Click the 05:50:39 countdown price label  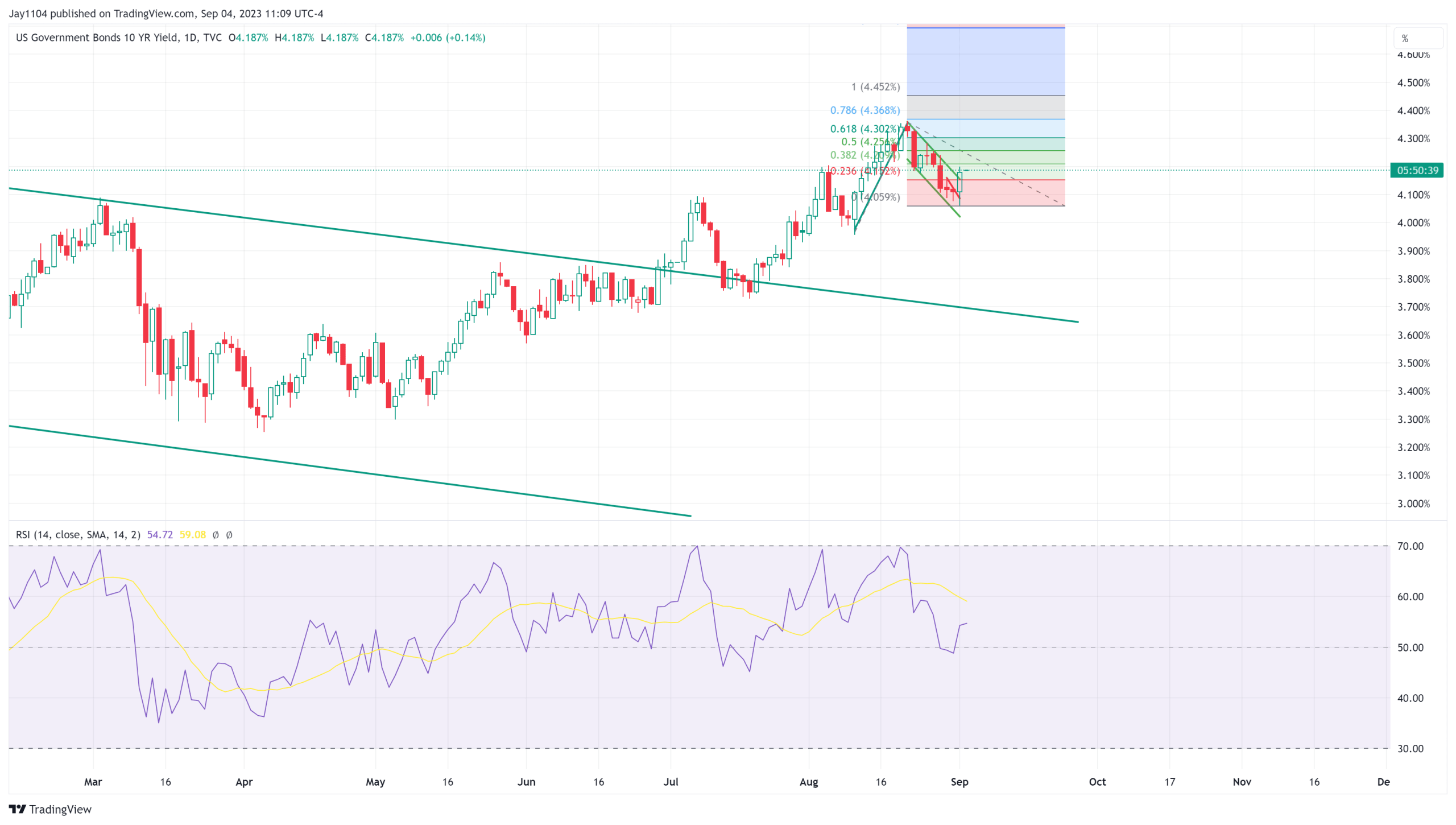tap(1416, 170)
